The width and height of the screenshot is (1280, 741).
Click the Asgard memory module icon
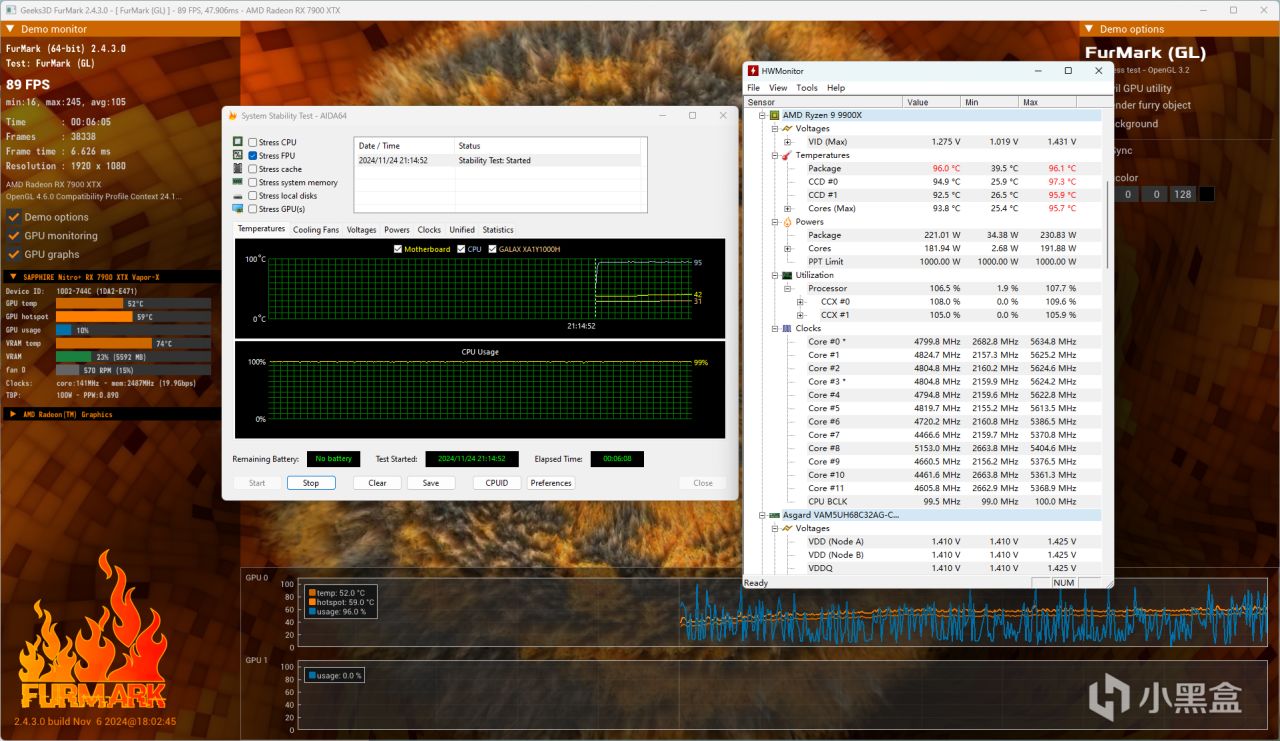click(774, 515)
